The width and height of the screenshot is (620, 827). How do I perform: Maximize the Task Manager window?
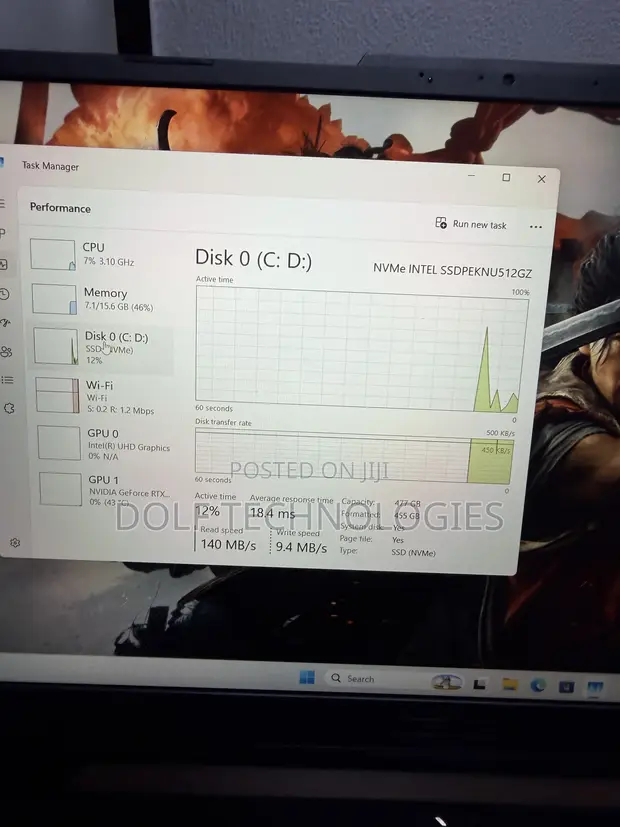[506, 178]
